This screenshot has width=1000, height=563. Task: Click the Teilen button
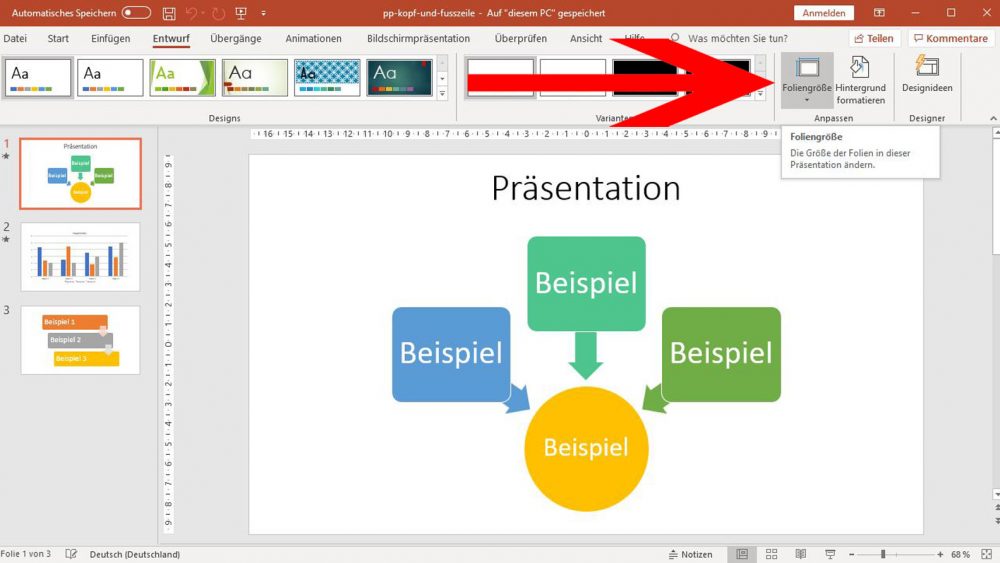874,38
